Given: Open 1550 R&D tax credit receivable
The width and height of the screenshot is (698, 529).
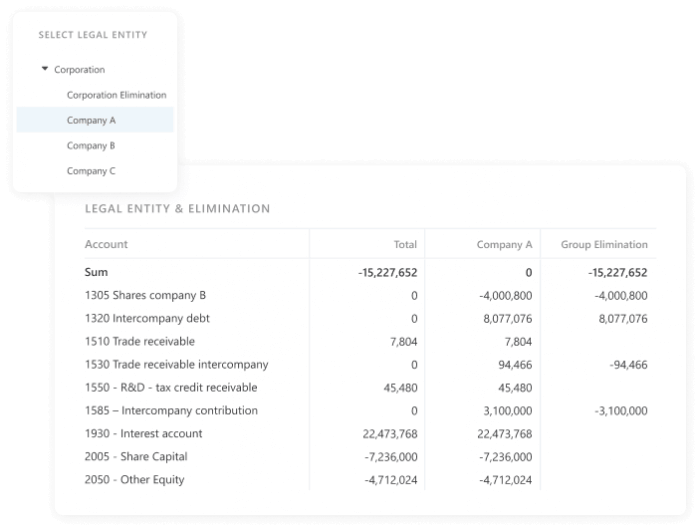Looking at the screenshot, I should (171, 388).
